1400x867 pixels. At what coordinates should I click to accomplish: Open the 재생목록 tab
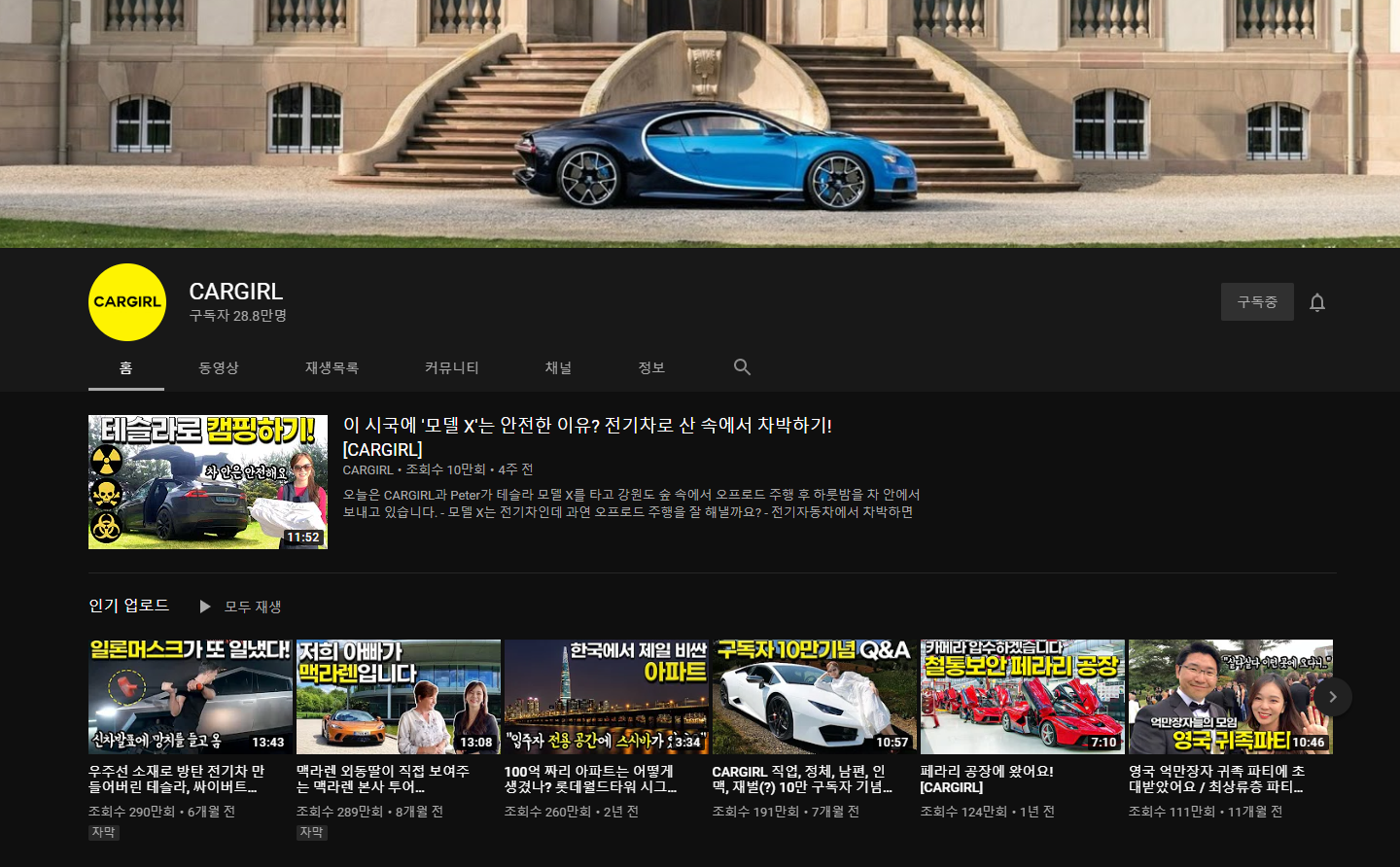[x=332, y=367]
